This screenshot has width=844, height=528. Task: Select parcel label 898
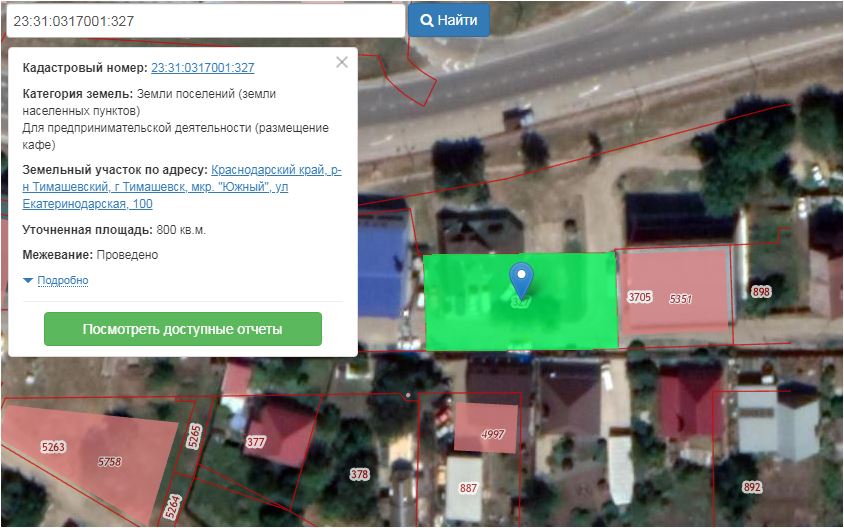pyautogui.click(x=762, y=291)
